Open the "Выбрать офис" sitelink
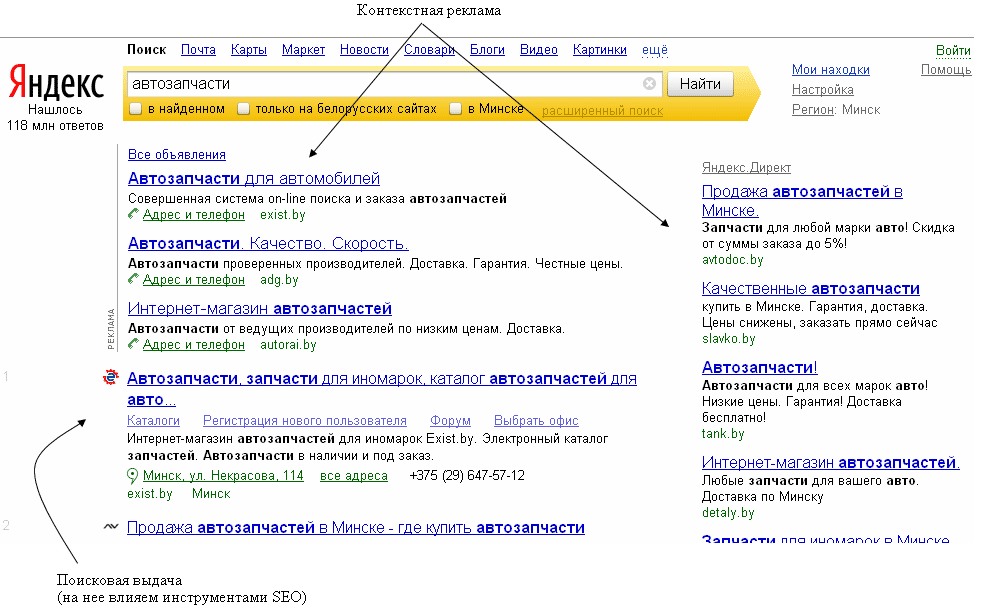 (536, 420)
